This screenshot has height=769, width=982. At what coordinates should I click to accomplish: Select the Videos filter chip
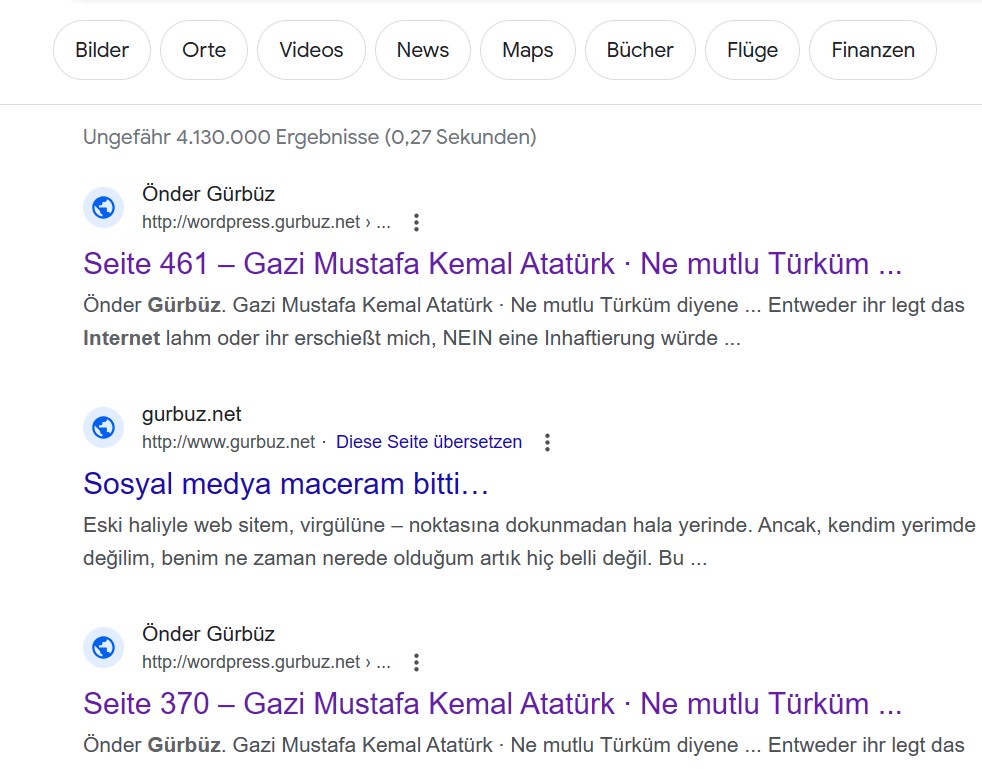click(311, 50)
